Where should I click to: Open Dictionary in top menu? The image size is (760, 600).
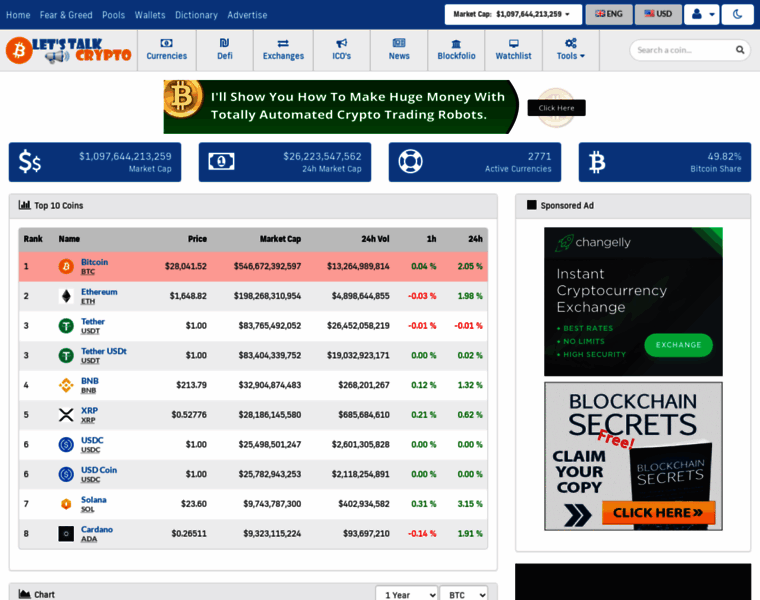click(x=196, y=15)
